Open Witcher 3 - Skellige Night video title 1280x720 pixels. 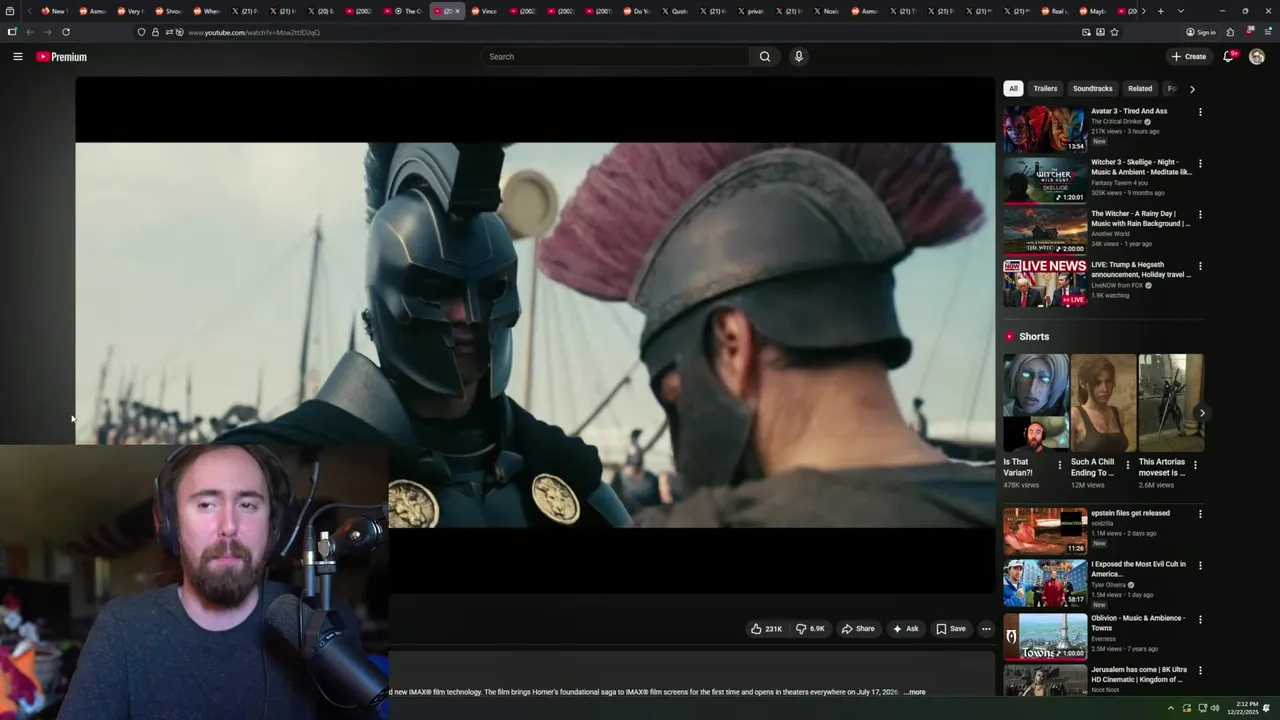pyautogui.click(x=1141, y=167)
